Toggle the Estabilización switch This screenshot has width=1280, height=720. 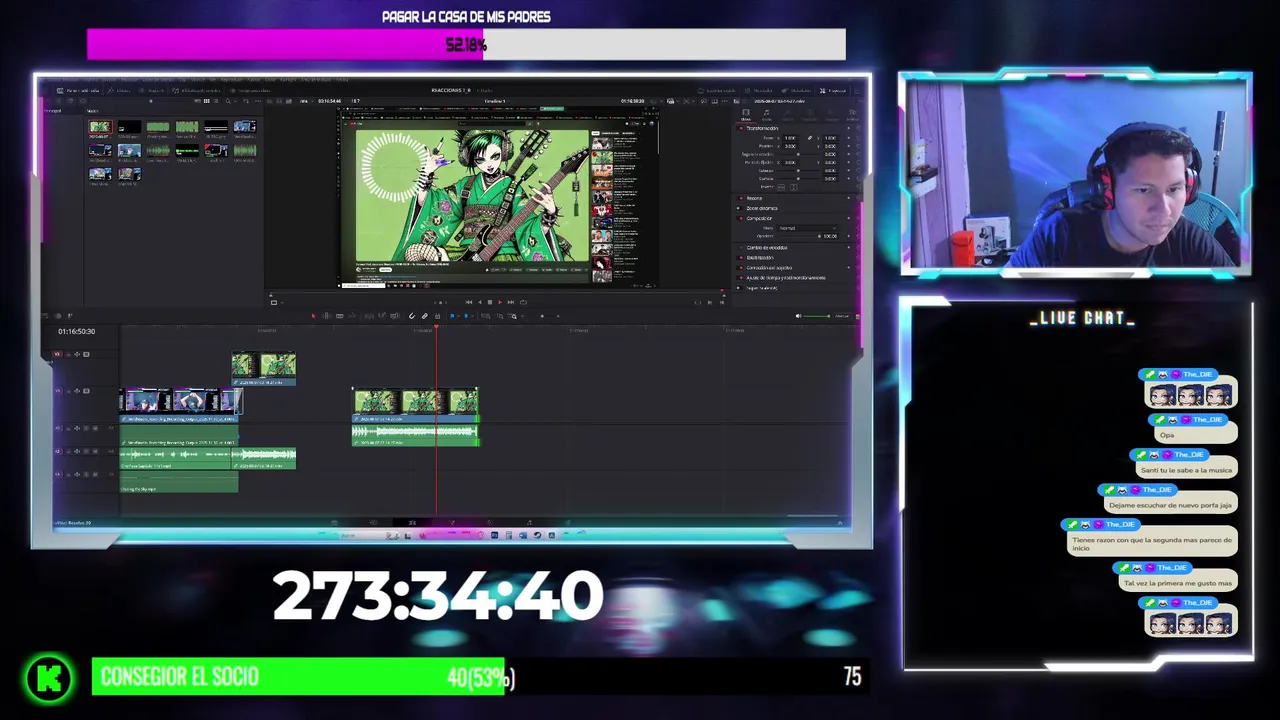click(x=741, y=258)
